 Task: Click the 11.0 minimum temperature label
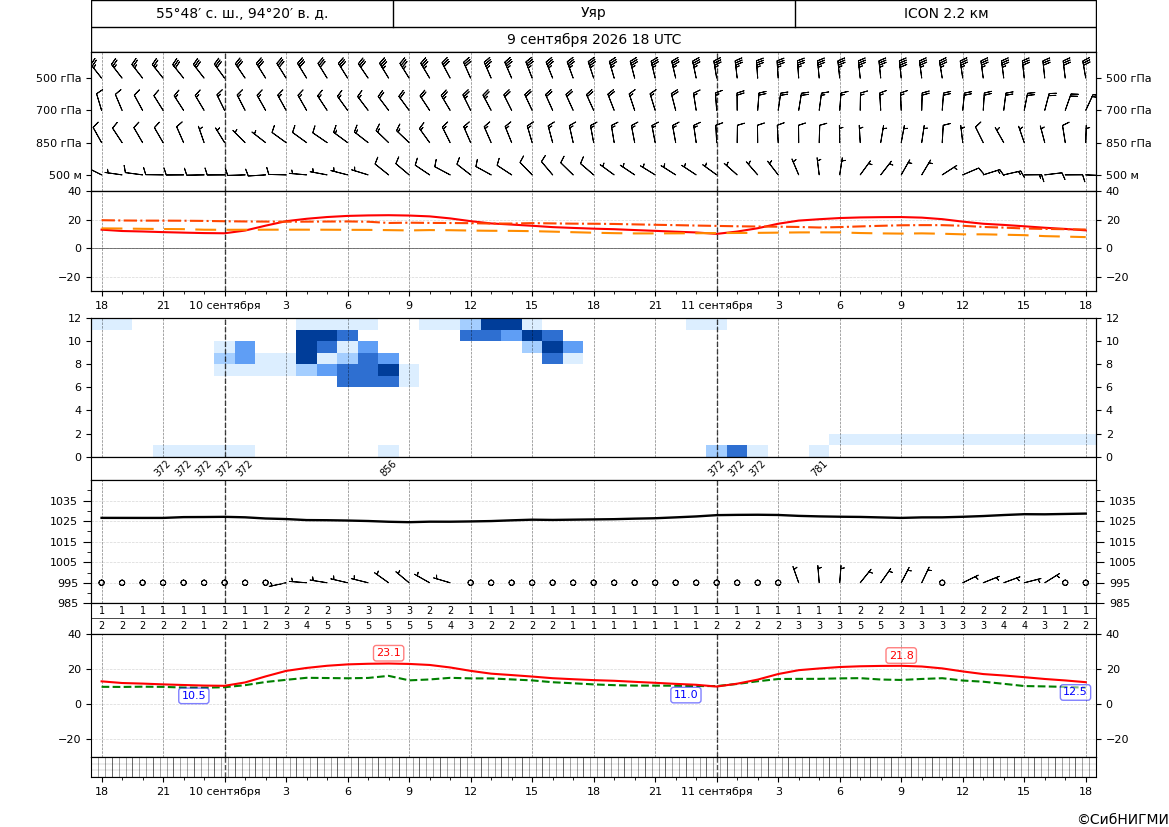point(685,694)
